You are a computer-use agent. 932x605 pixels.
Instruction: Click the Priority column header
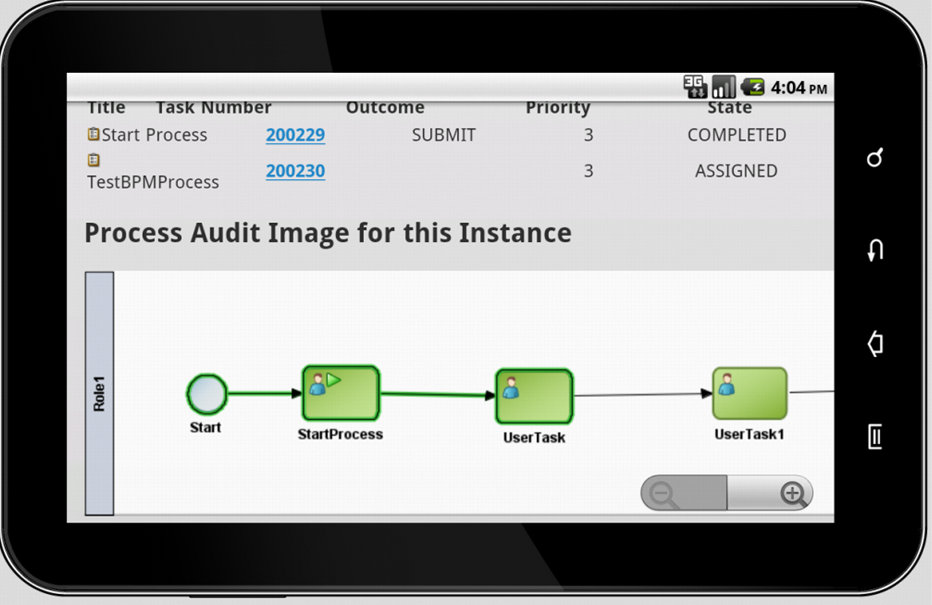pyautogui.click(x=558, y=107)
